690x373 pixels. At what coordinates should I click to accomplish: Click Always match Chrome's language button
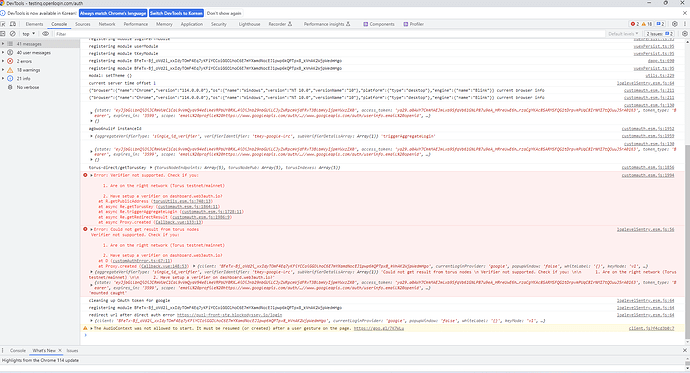(113, 13)
